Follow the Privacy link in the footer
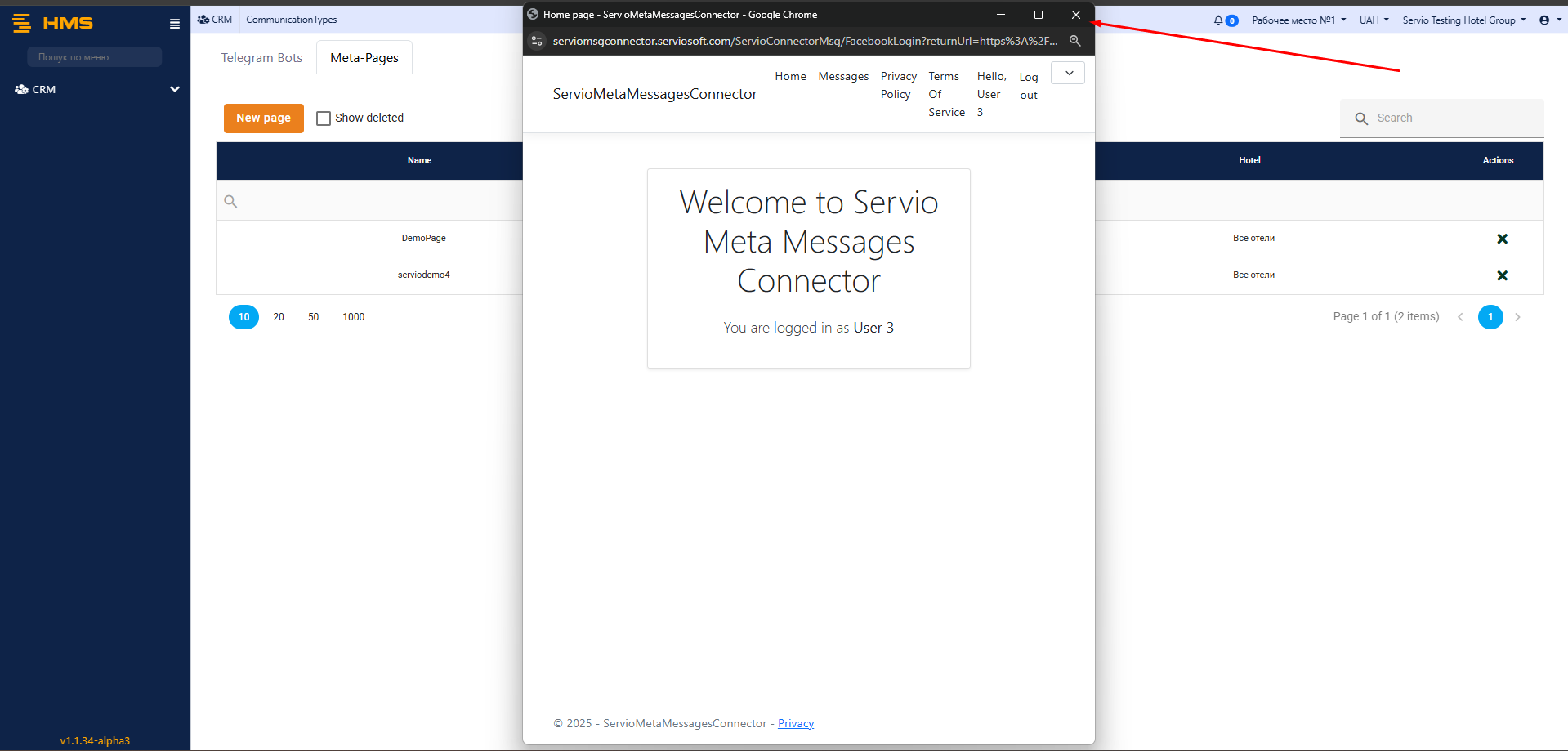Image resolution: width=1568 pixels, height=751 pixels. click(795, 723)
